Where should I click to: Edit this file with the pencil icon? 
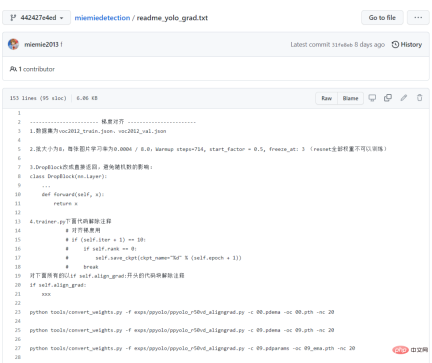pos(404,98)
